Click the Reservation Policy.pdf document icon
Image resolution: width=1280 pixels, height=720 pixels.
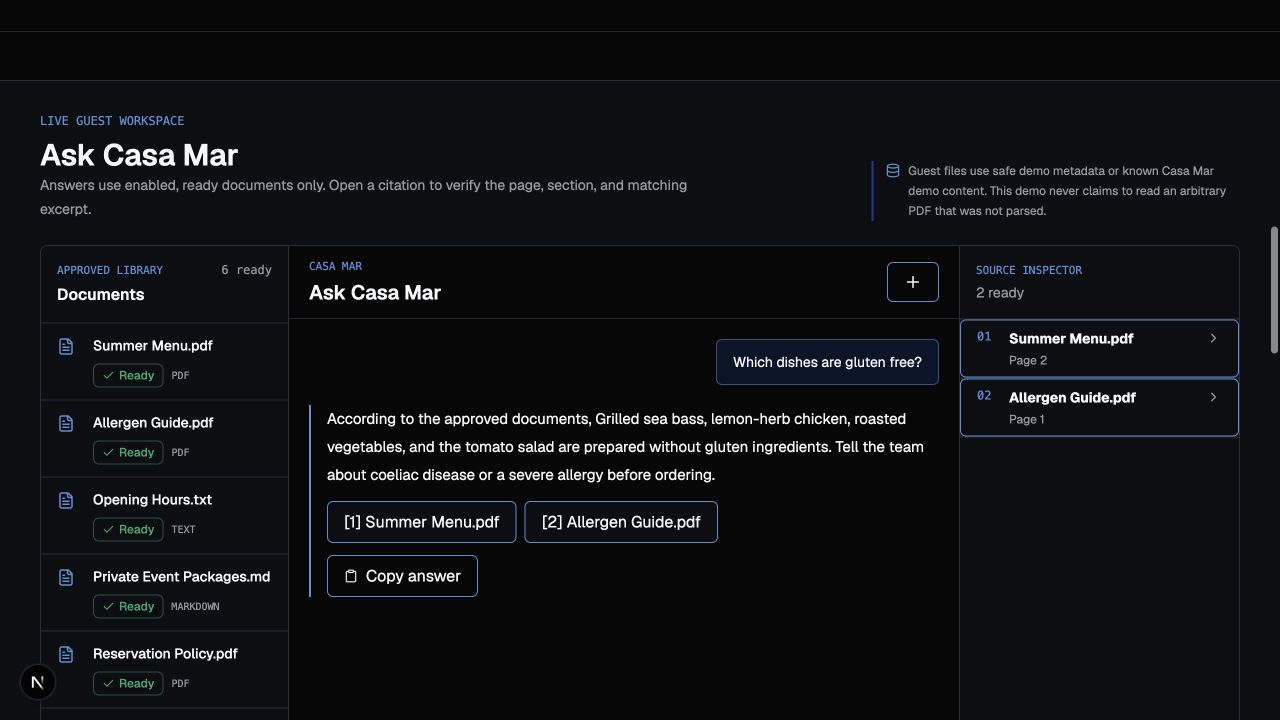(66, 654)
